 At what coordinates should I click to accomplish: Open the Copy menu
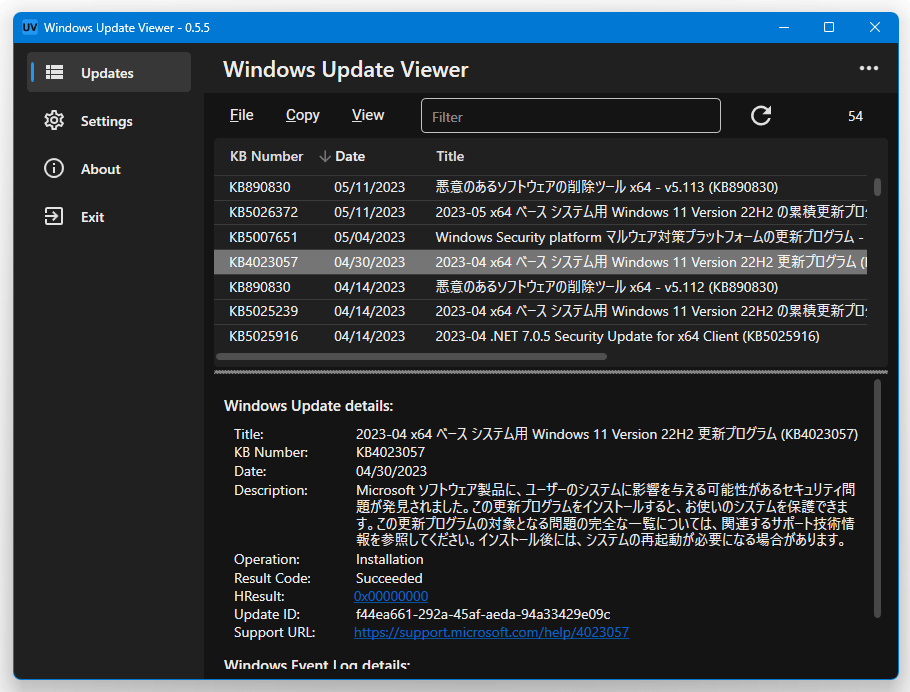[302, 115]
